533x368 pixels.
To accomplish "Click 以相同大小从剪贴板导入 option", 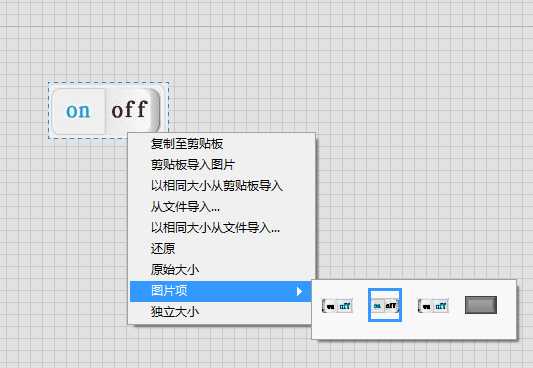I will click(221, 186).
